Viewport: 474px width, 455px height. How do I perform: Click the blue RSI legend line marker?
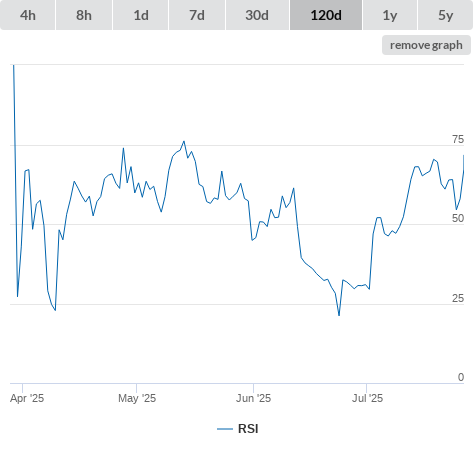point(225,429)
